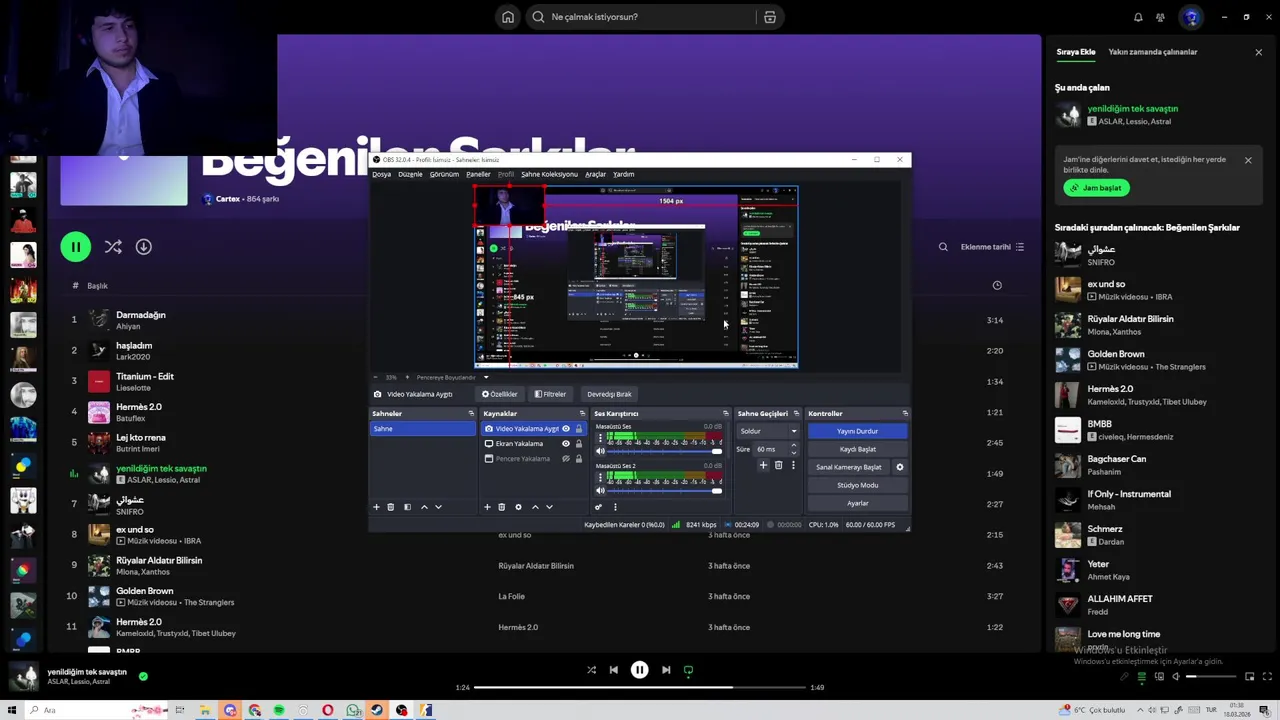1280x720 pixels.
Task: Pause the Beğenilen Şarkılar playlist with the big green button
Action: (x=75, y=247)
